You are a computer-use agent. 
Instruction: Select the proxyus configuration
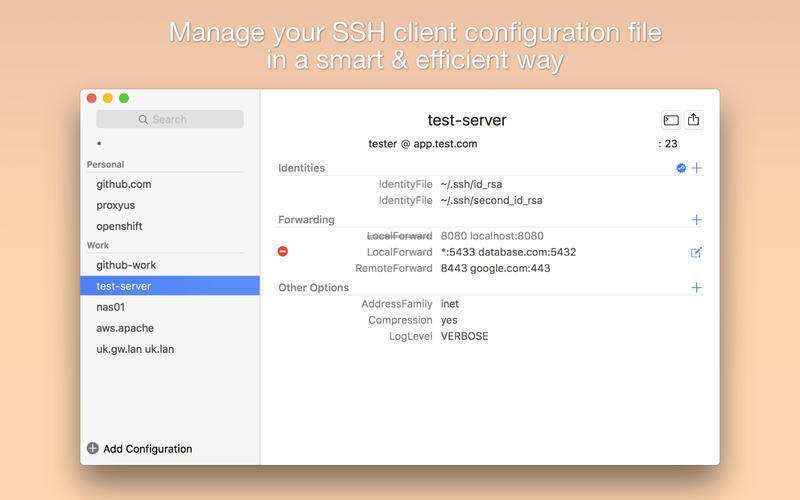pos(116,205)
